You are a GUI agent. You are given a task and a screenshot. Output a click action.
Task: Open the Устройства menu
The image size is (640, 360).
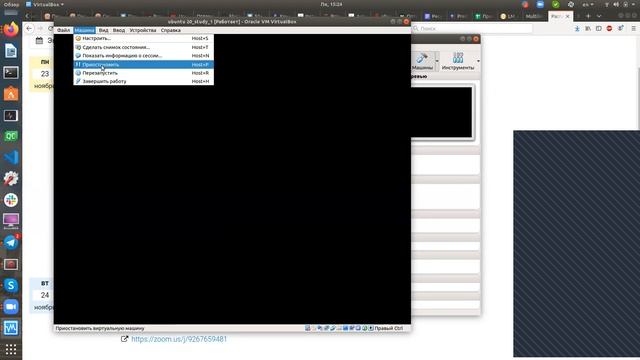[143, 30]
